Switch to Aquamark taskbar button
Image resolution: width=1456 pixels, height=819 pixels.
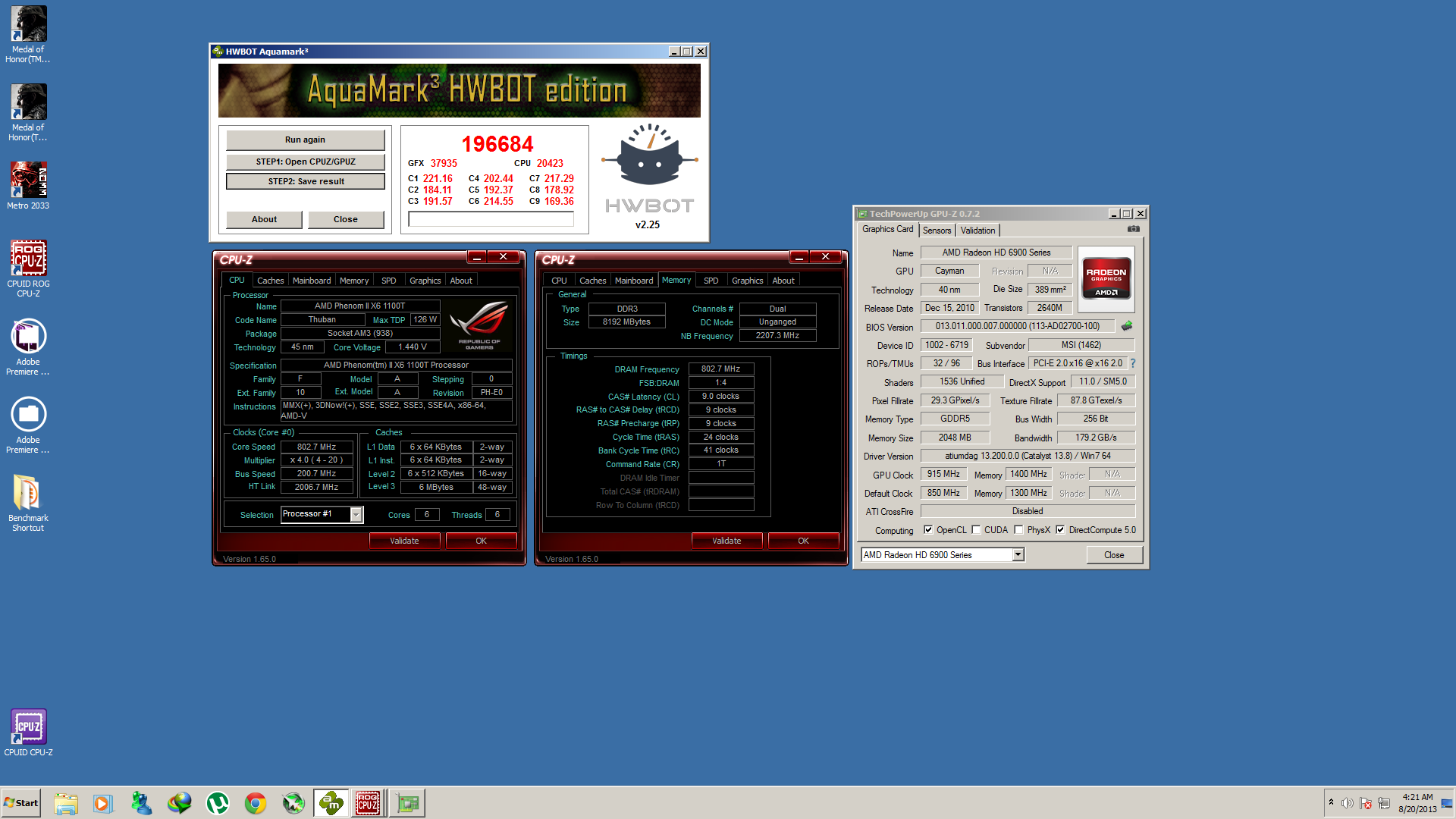click(331, 803)
